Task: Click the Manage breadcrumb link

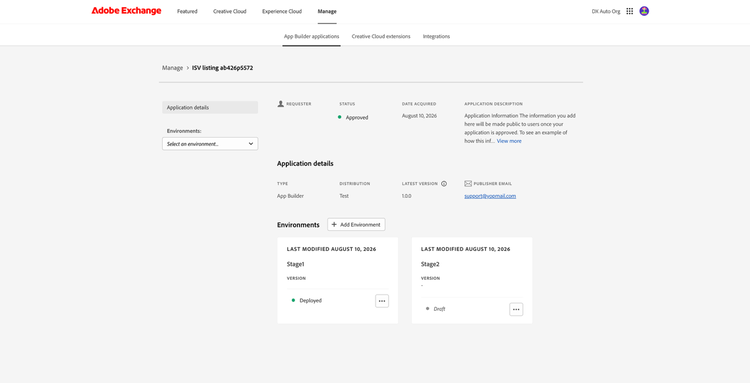Action: [172, 68]
